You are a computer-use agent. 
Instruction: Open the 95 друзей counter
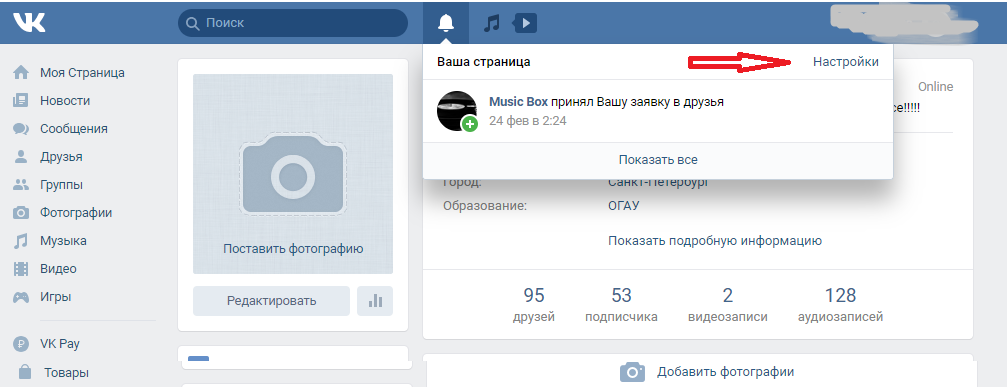pos(534,304)
